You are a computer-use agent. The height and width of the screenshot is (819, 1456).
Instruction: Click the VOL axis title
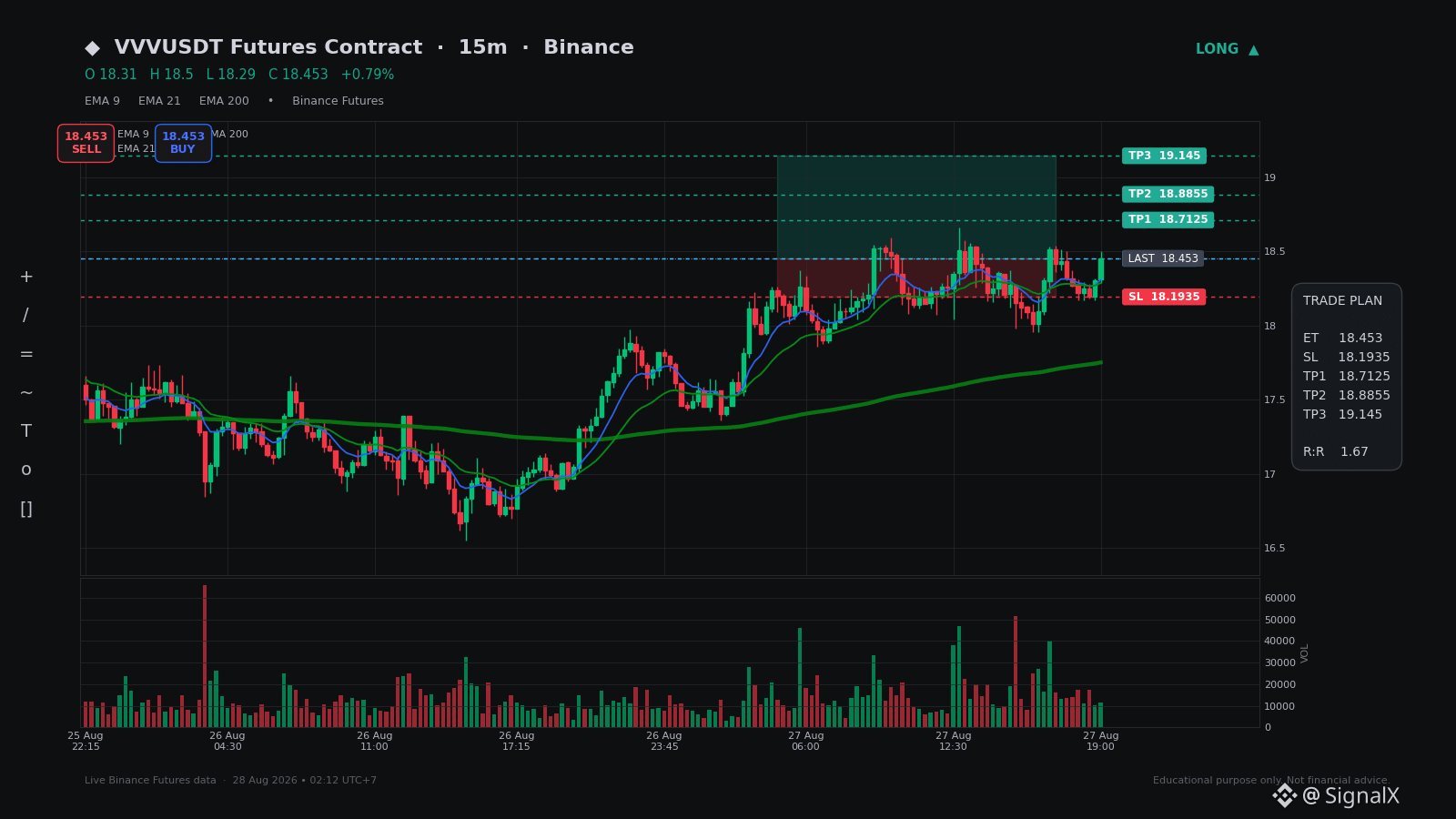coord(1305,653)
